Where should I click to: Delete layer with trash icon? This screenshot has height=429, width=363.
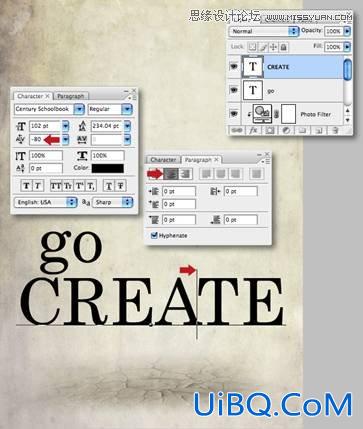pyautogui.click(x=336, y=130)
